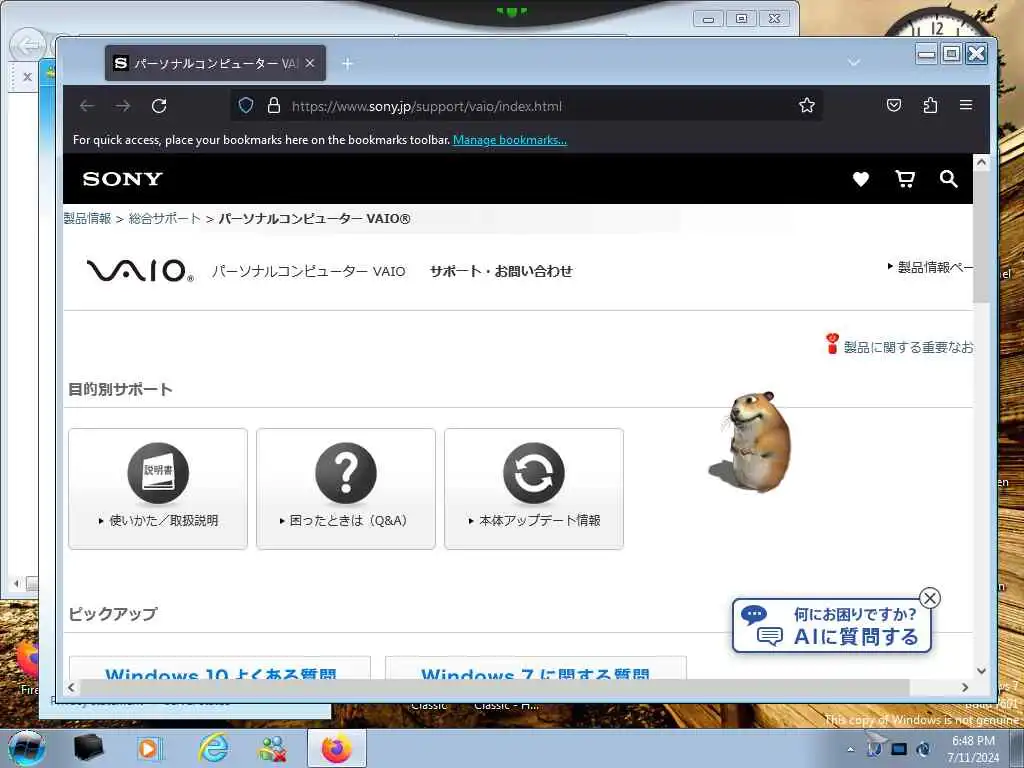Open tracking protection shield icon
The width and height of the screenshot is (1024, 768).
[246, 105]
